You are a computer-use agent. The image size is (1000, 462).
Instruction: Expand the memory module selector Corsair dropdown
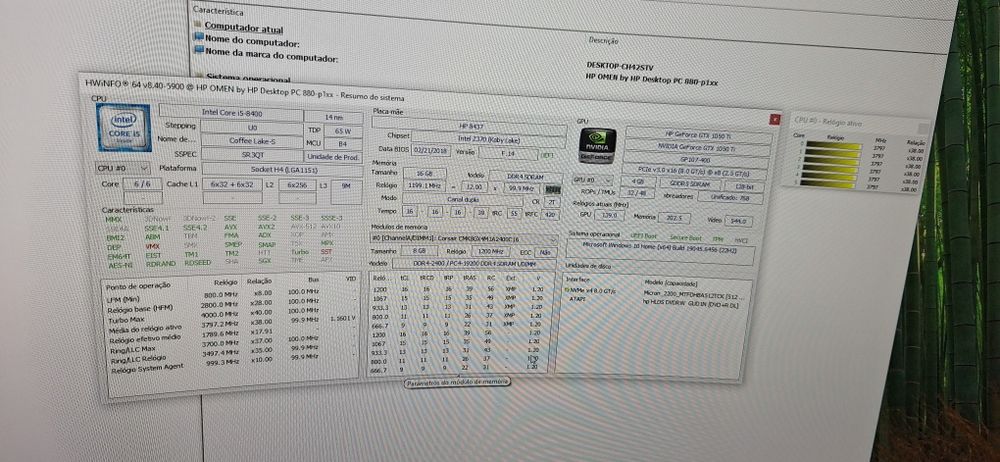(x=464, y=239)
